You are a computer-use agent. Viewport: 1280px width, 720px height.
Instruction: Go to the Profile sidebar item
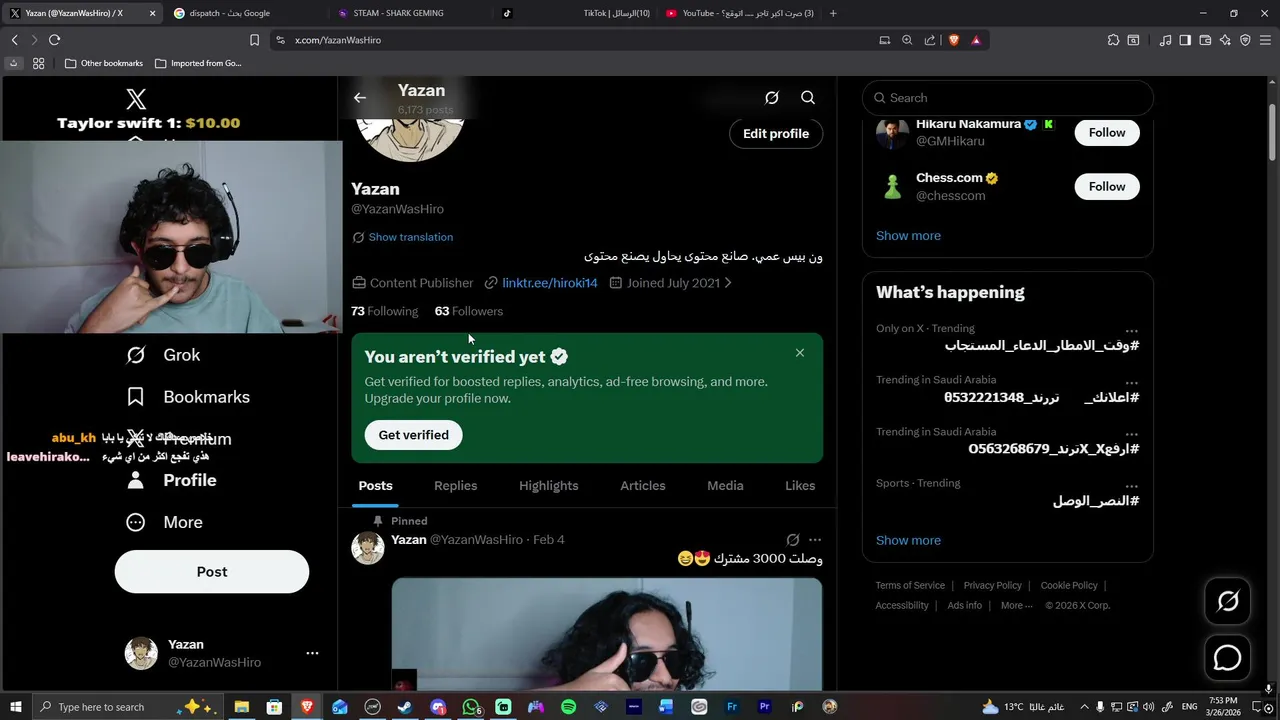click(x=171, y=480)
